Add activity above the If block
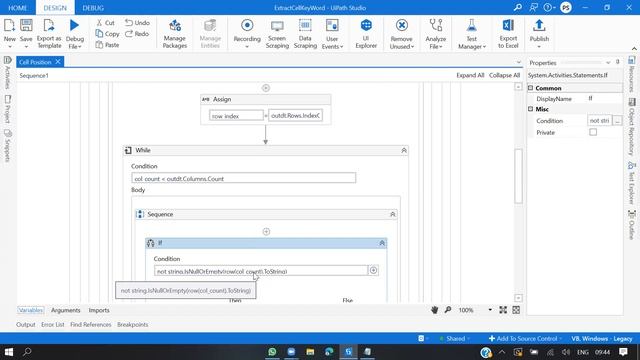Image resolution: width=640 pixels, height=360 pixels. pyautogui.click(x=266, y=231)
